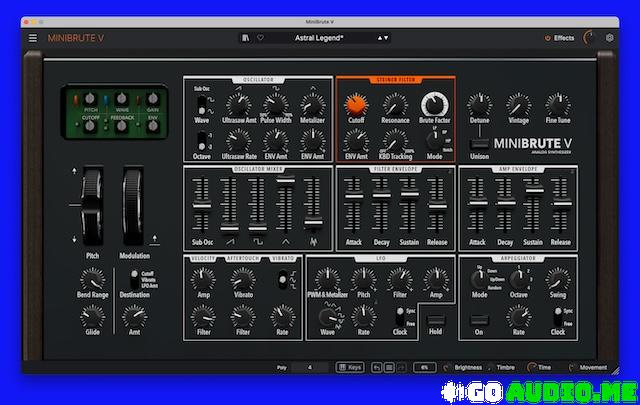Viewport: 640px width, 405px height.
Task: Click the Resonance knob
Action: pyautogui.click(x=395, y=105)
